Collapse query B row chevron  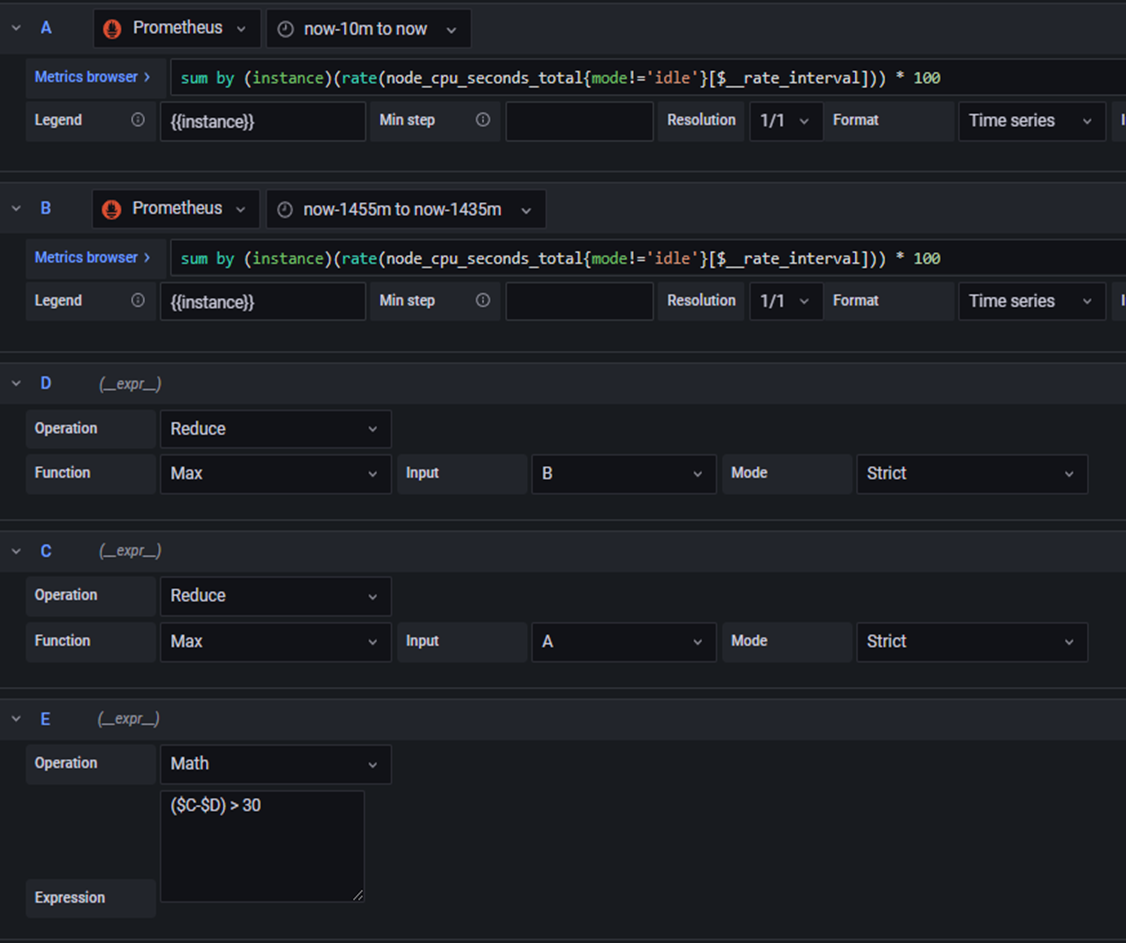(16, 208)
